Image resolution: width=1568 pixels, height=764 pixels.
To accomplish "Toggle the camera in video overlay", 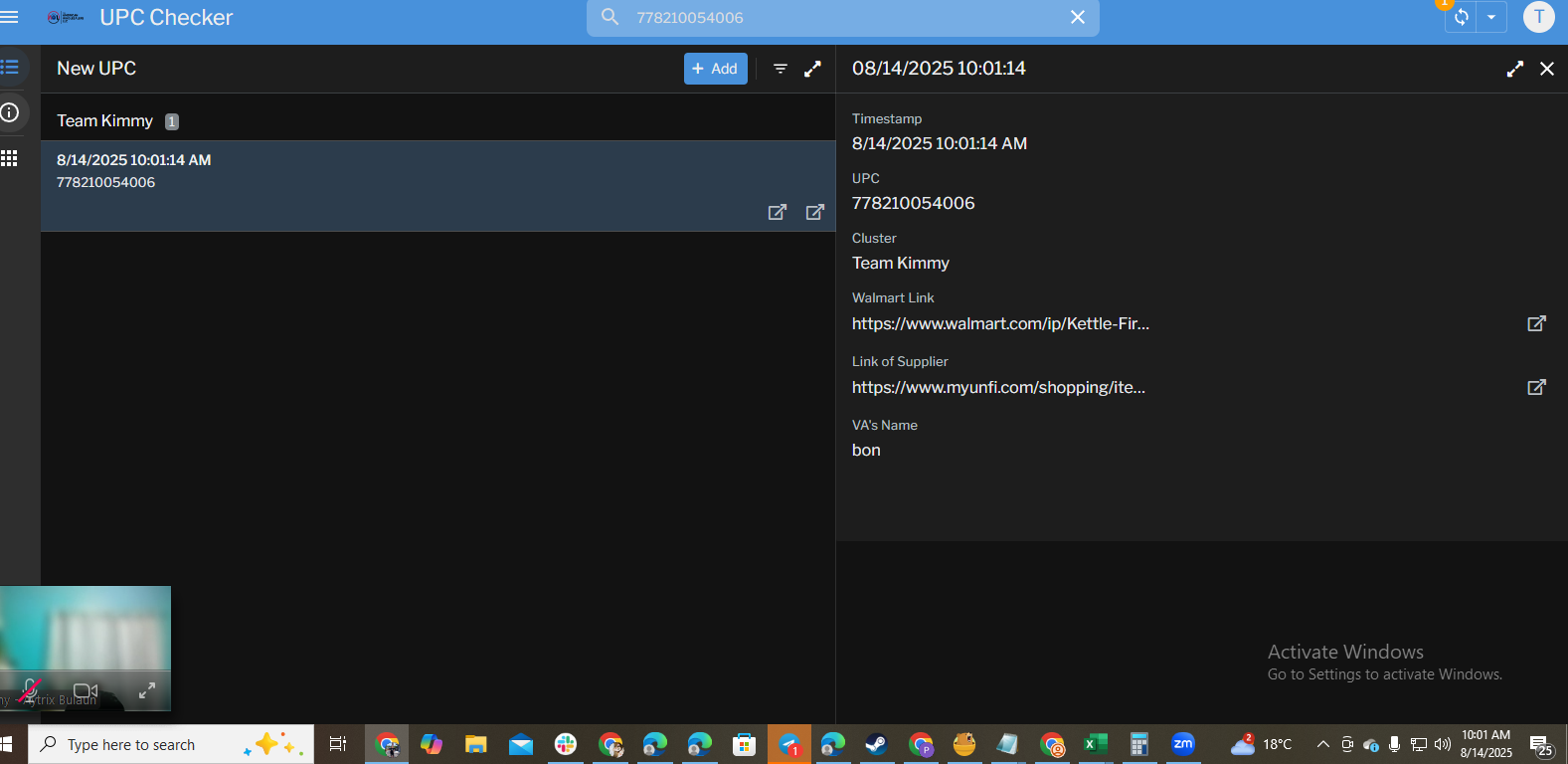I will pyautogui.click(x=86, y=690).
